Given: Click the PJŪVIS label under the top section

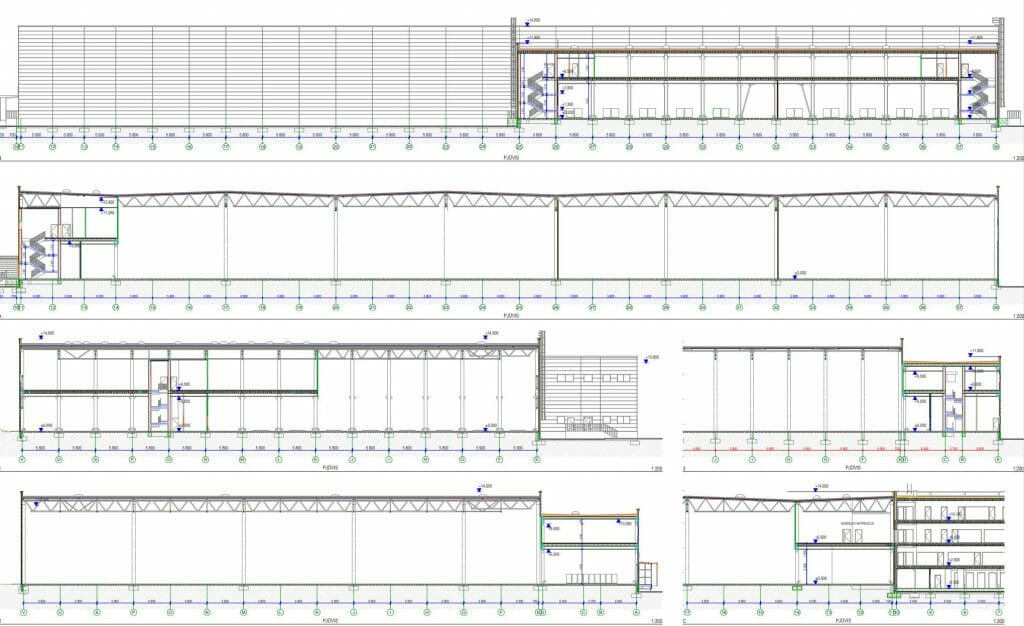Looking at the screenshot, I should (511, 157).
